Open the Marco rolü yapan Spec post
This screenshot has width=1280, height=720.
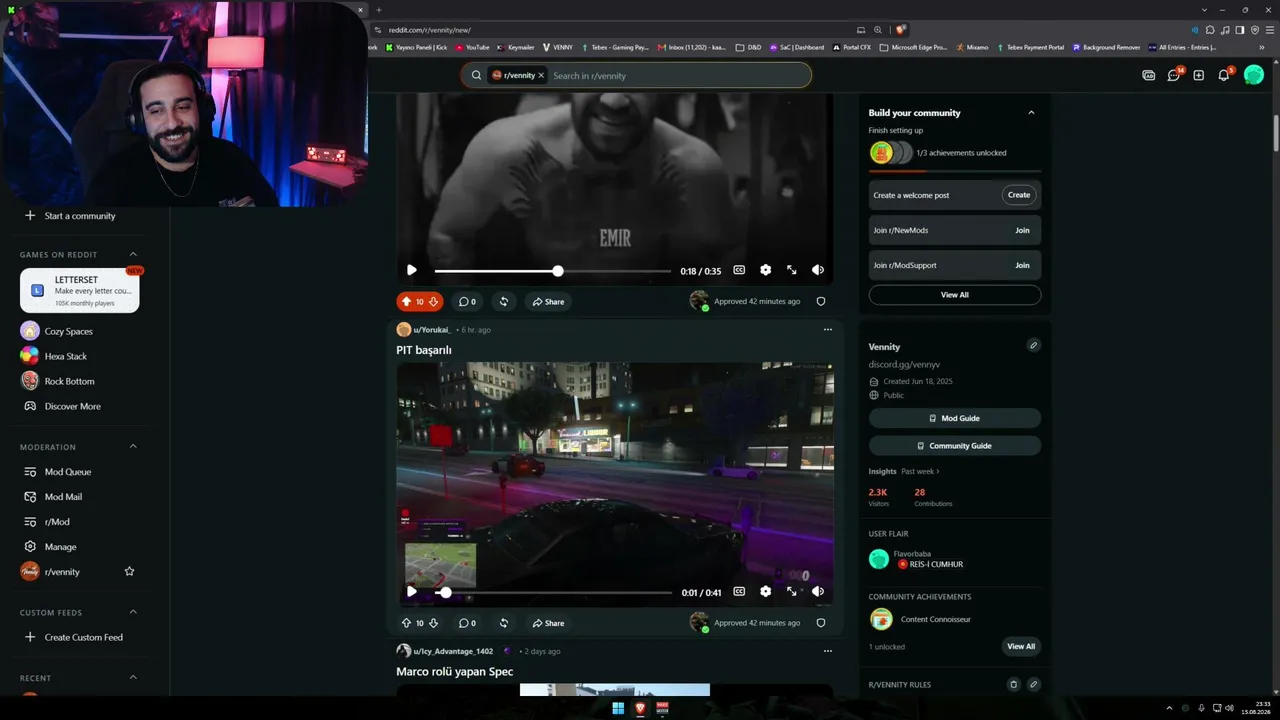pyautogui.click(x=455, y=672)
